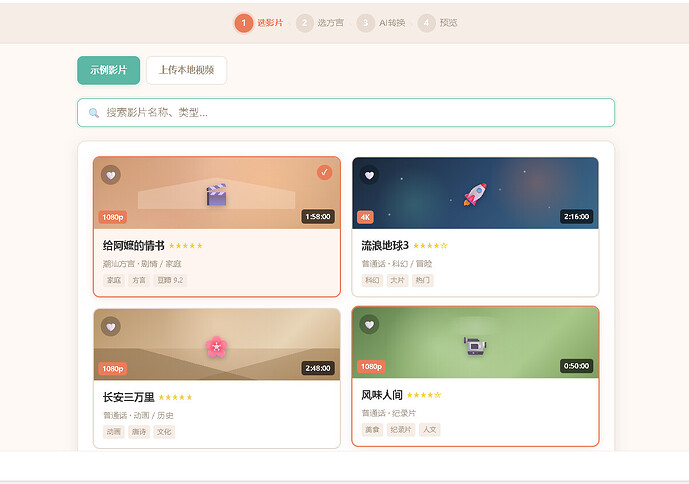Select the 长安三万里 title
This screenshot has height=484, width=689.
click(x=129, y=397)
